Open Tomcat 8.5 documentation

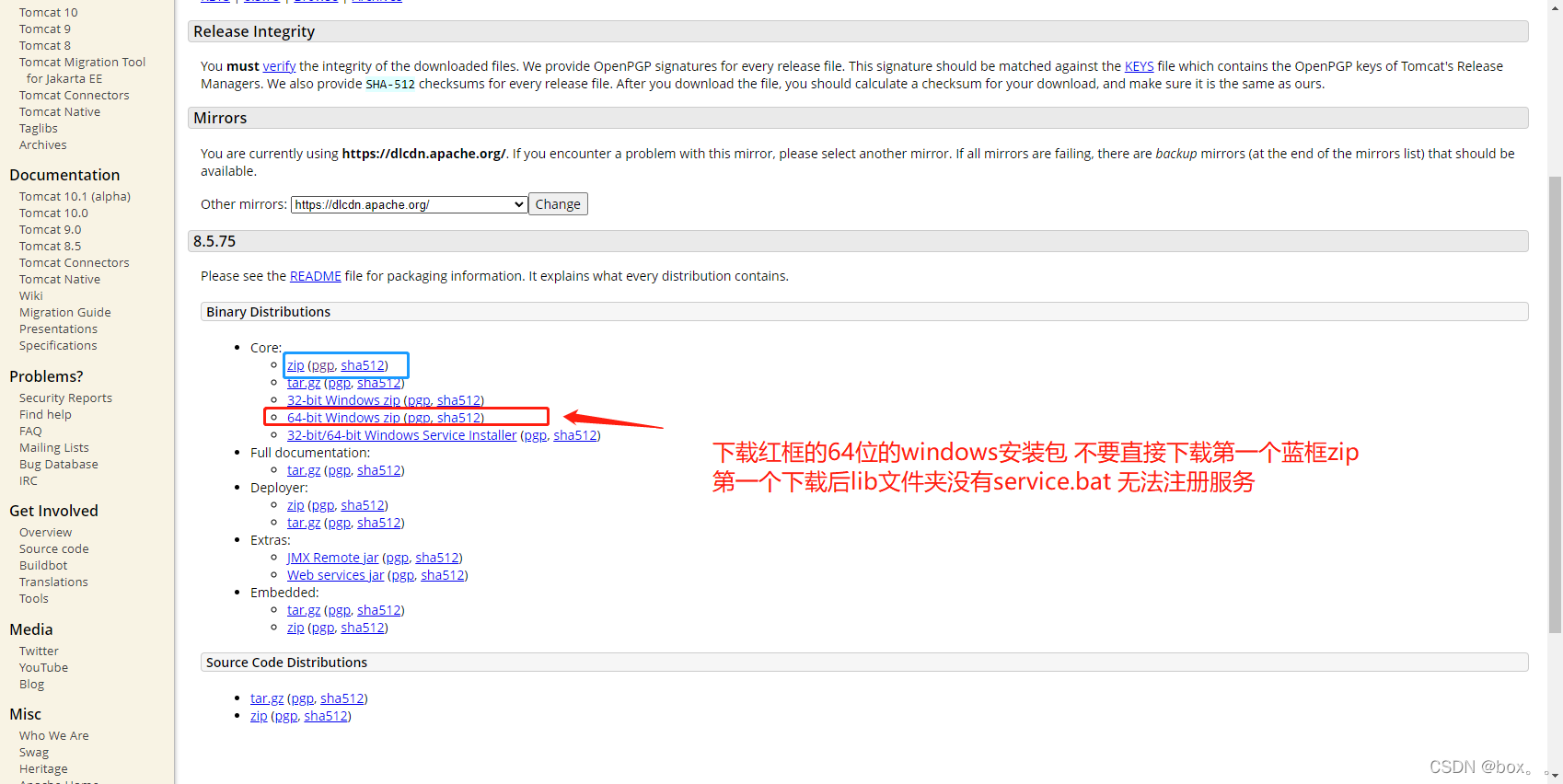pyautogui.click(x=51, y=247)
